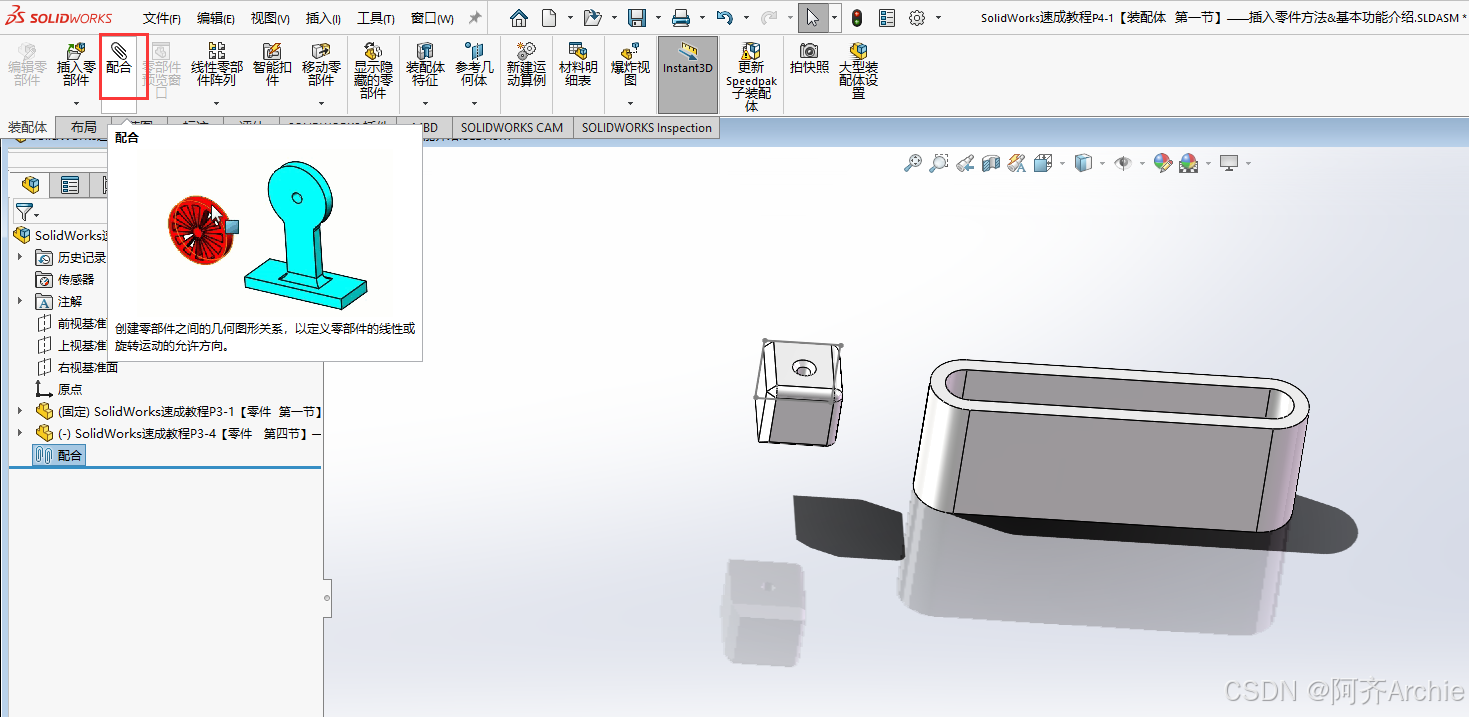Click the Select cursor tool
The height and width of the screenshot is (717, 1469).
[813, 18]
